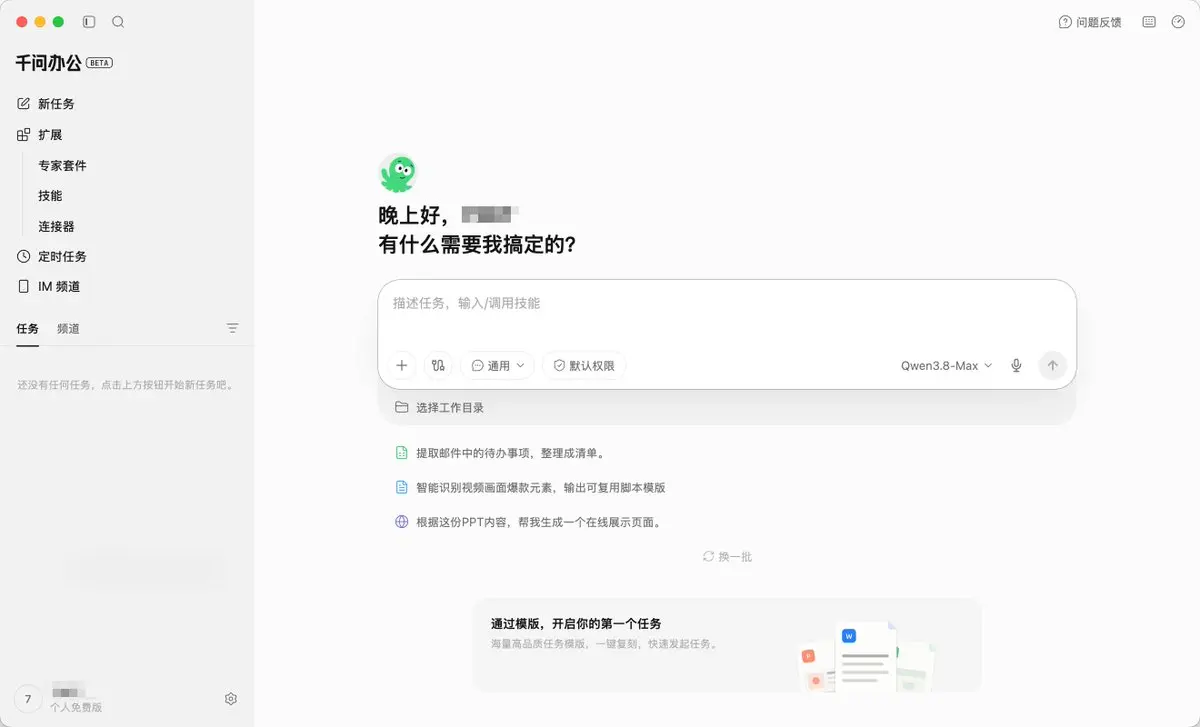Click the blue document icon beside 智能识别
Screen dimensions: 1200x727
402,488
